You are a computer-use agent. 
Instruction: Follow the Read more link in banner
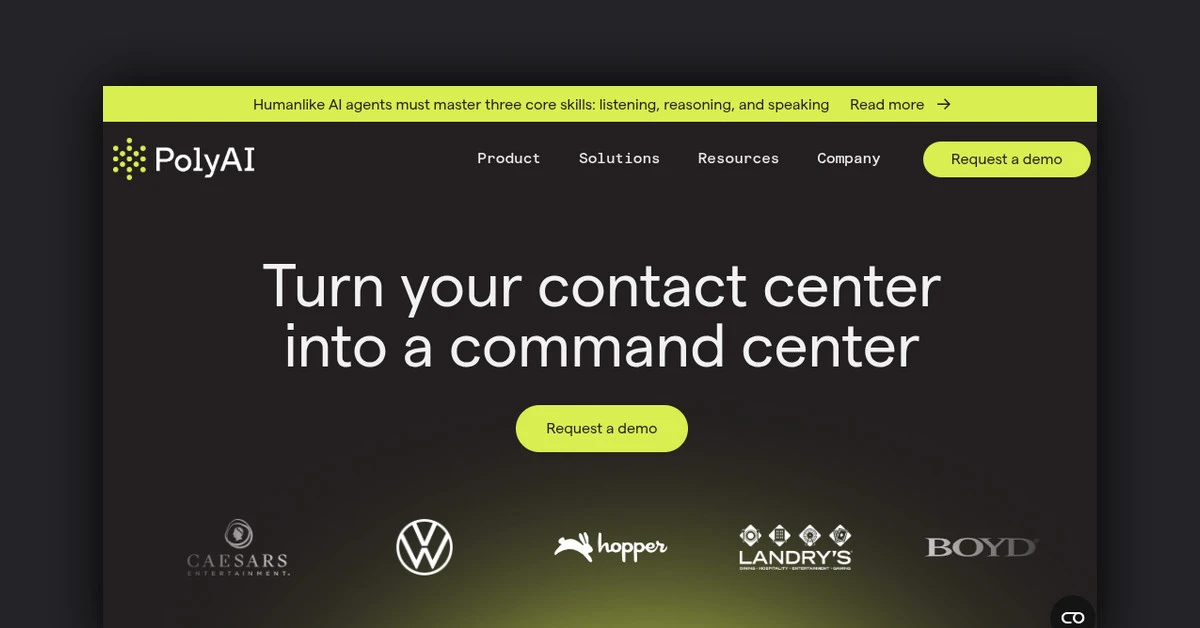(x=887, y=104)
